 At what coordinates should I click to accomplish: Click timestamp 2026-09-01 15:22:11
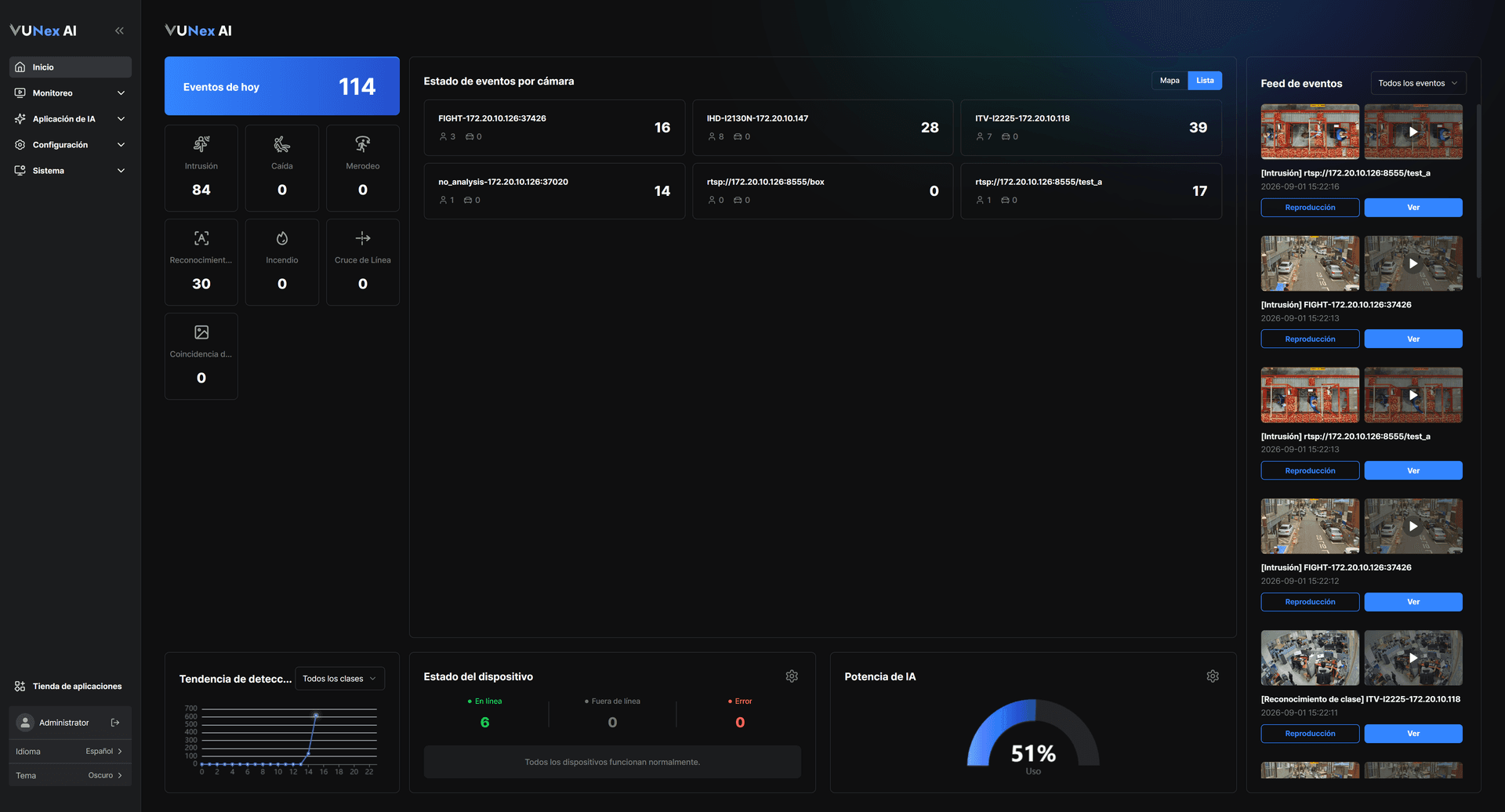click(1300, 712)
